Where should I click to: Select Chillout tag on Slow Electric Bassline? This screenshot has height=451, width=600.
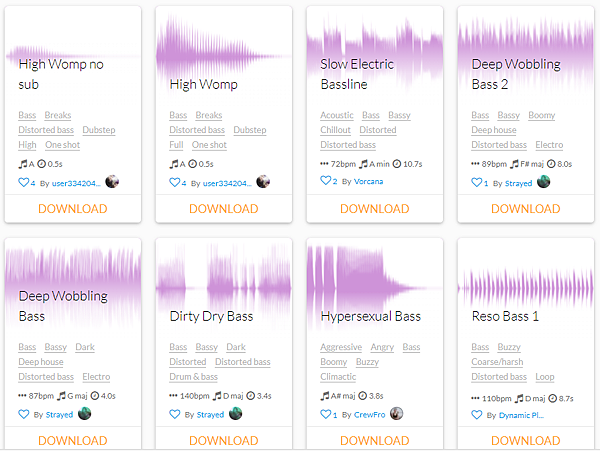[x=335, y=130]
